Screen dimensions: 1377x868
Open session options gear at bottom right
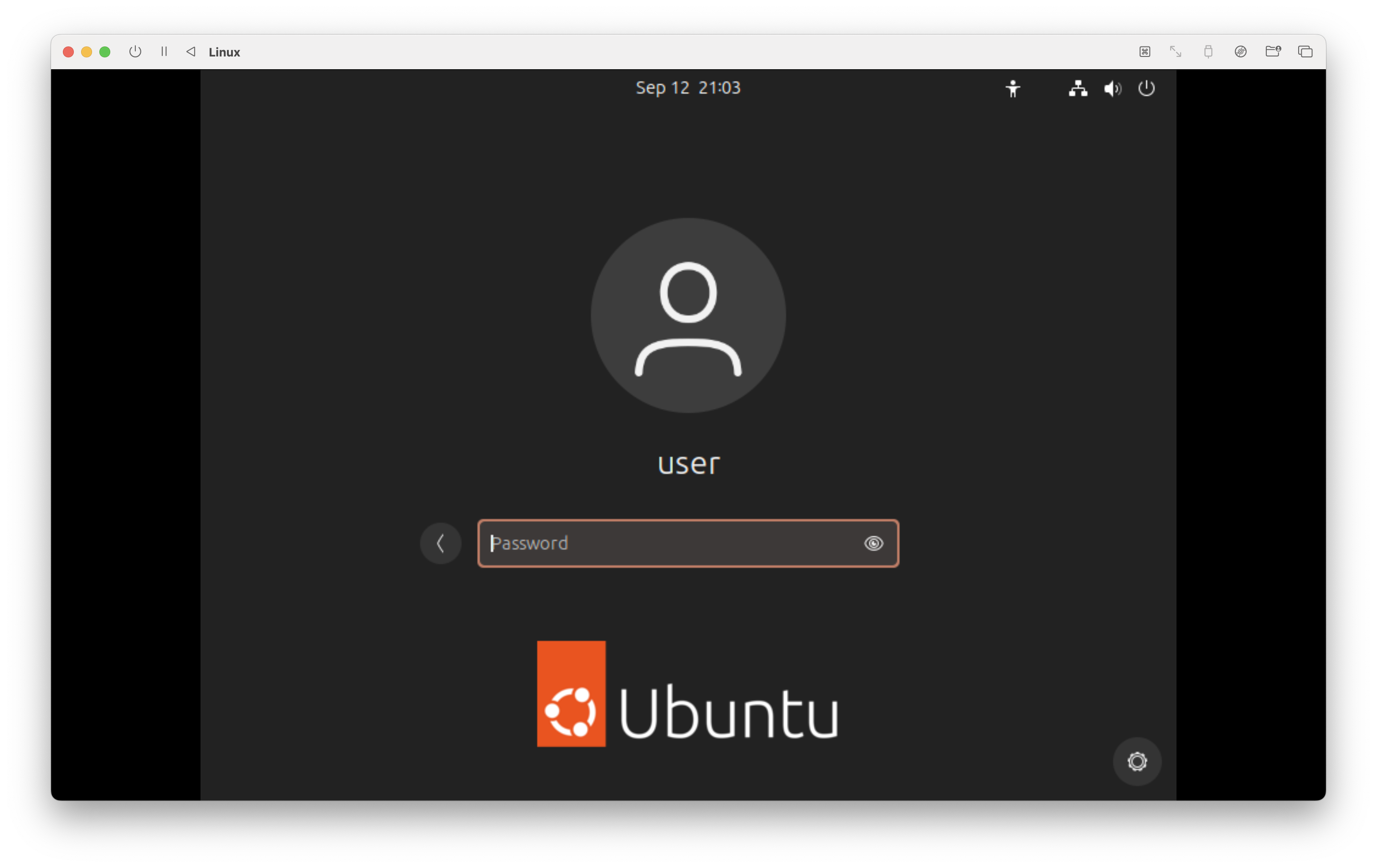pos(1137,761)
